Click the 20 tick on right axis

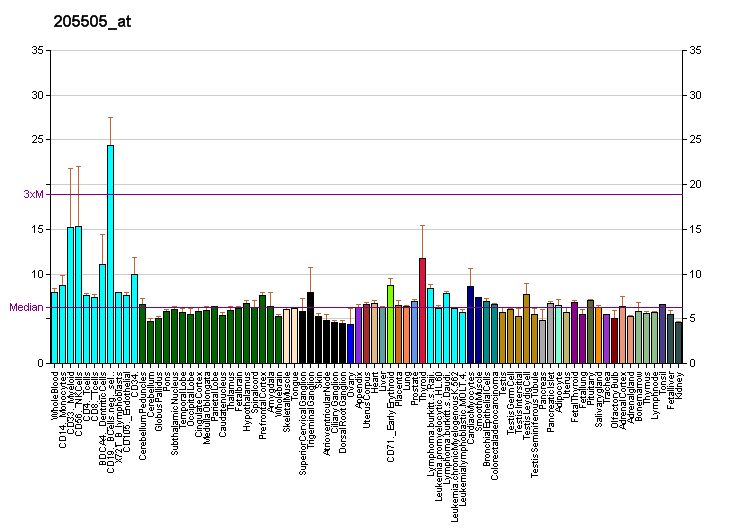click(x=695, y=184)
